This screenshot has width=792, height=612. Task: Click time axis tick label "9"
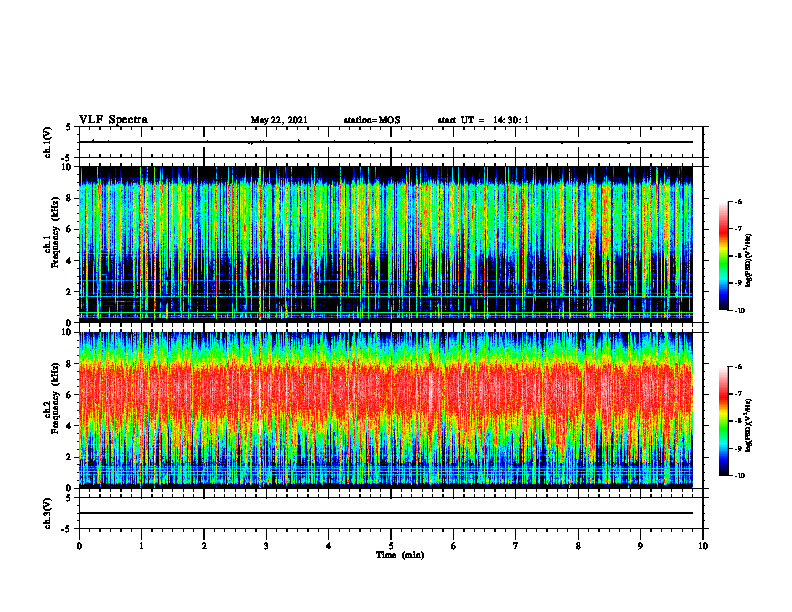point(640,546)
